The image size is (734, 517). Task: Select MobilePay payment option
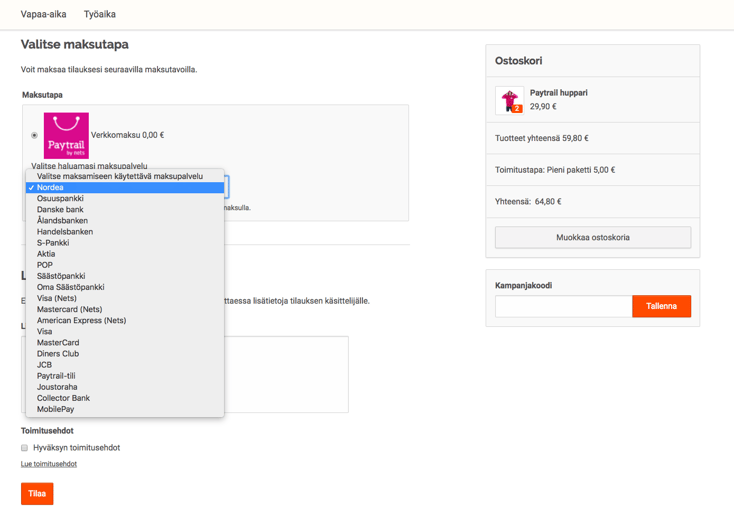click(125, 409)
